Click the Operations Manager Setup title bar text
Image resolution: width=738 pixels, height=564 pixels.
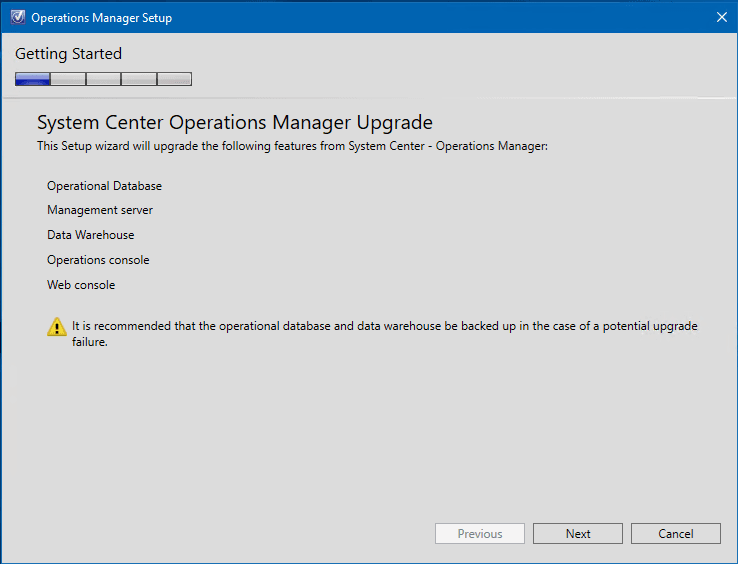(102, 18)
